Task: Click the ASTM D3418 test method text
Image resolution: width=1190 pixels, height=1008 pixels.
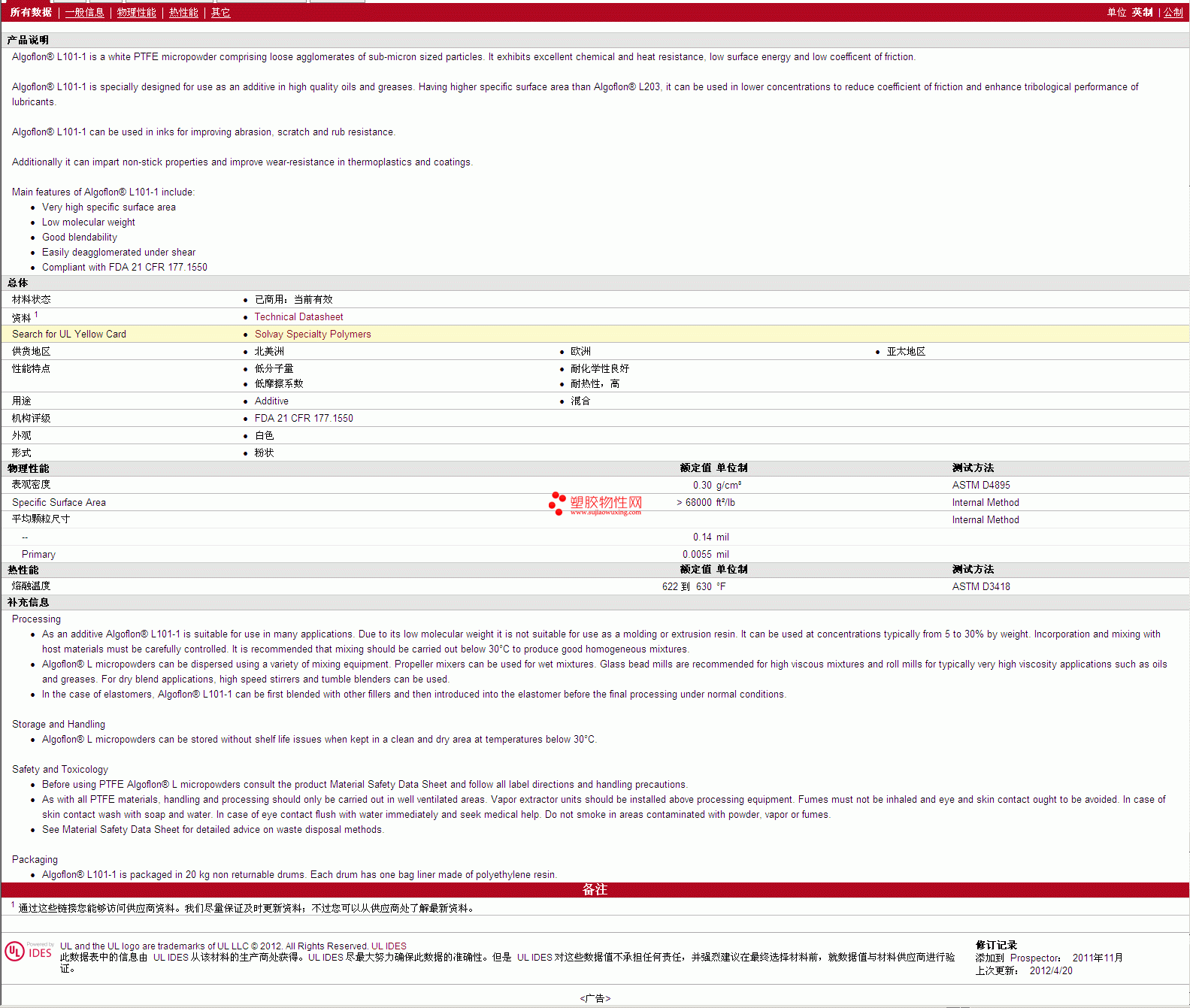Action: tap(981, 586)
